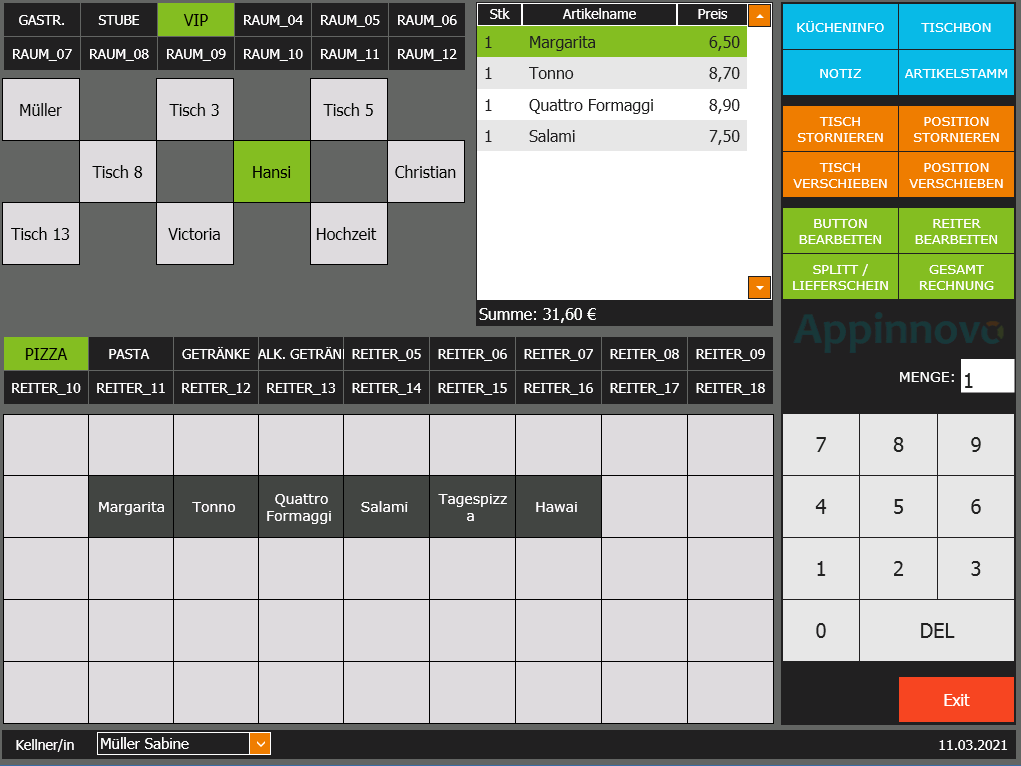1021x766 pixels.
Task: Exit the application with red Exit button
Action: tap(955, 700)
